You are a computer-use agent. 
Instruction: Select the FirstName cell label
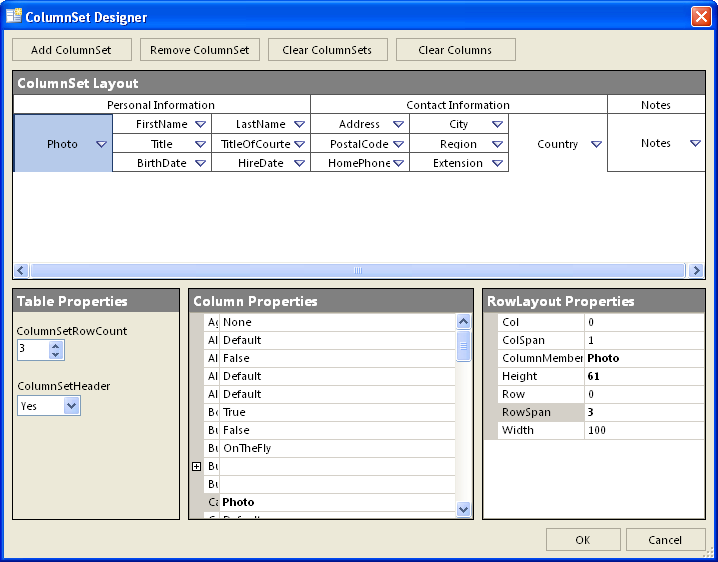162,124
